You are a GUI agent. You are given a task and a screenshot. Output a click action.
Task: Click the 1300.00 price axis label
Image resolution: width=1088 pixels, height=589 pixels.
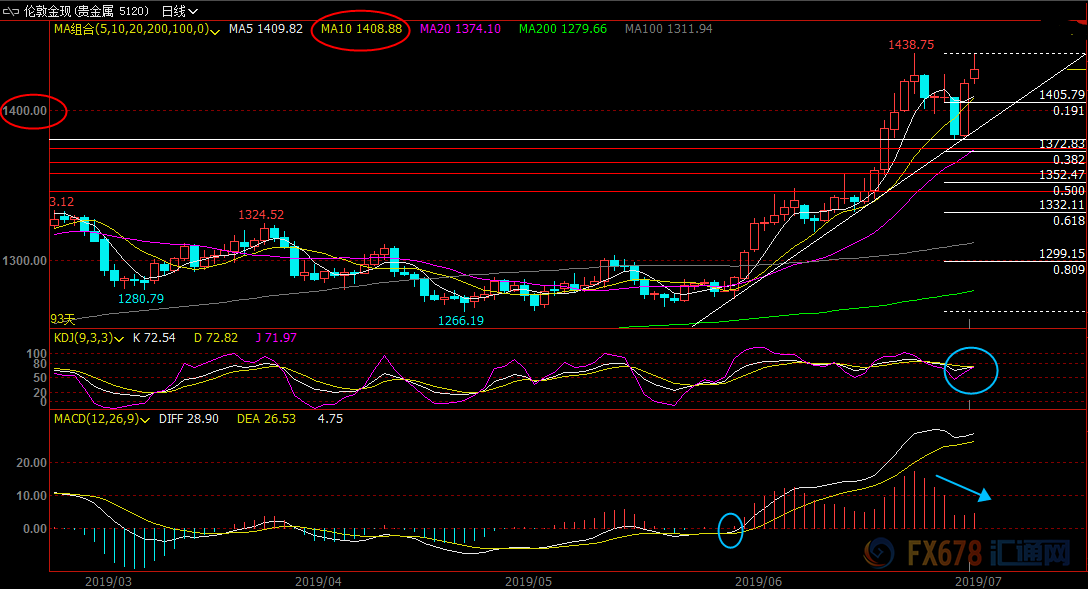click(x=25, y=261)
